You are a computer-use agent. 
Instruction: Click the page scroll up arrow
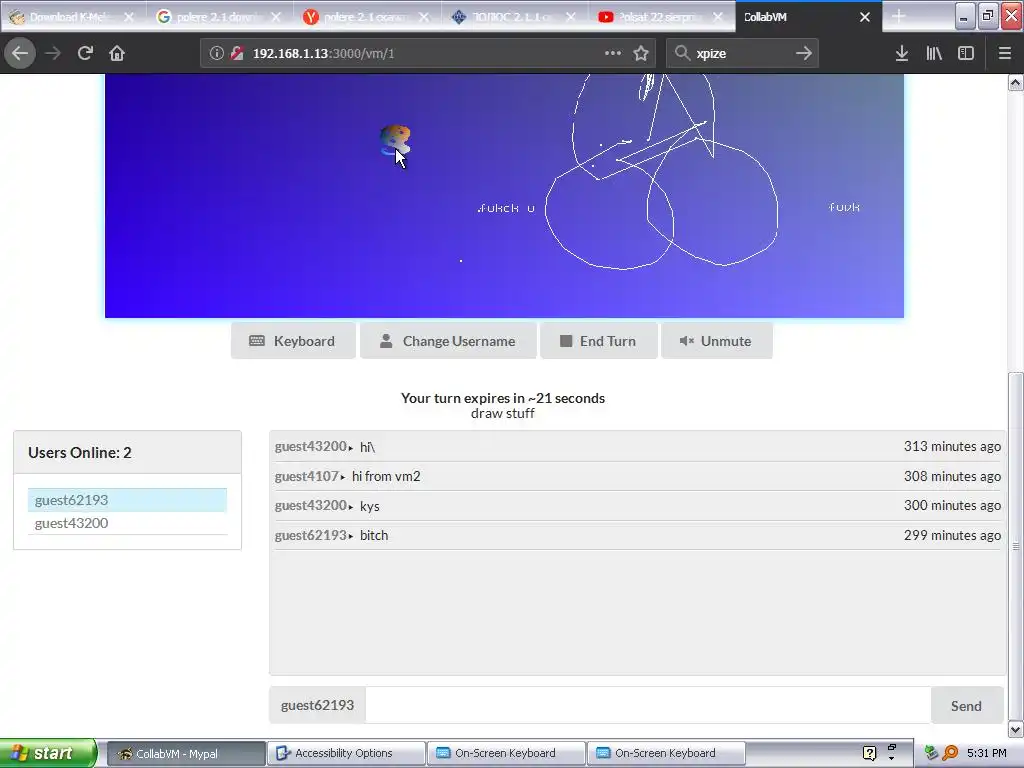[1015, 82]
